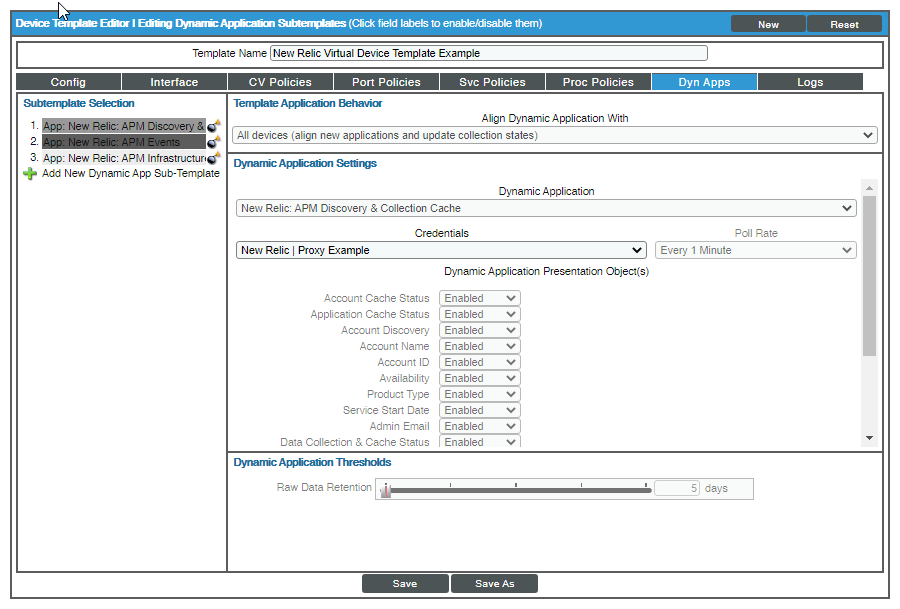This screenshot has width=900, height=609.
Task: Select App: New Relic: APM Infrastructure subtemplate
Action: [123, 158]
